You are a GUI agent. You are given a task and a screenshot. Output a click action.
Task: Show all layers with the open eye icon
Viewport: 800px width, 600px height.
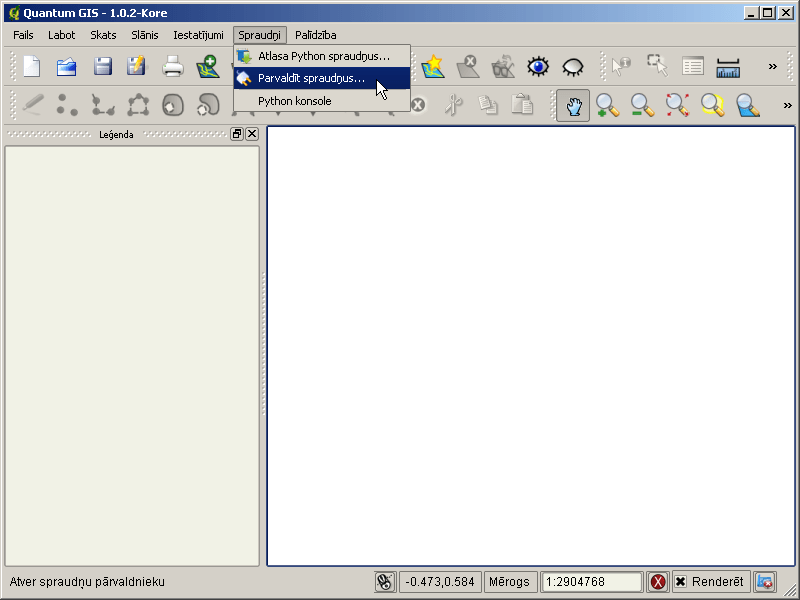538,66
